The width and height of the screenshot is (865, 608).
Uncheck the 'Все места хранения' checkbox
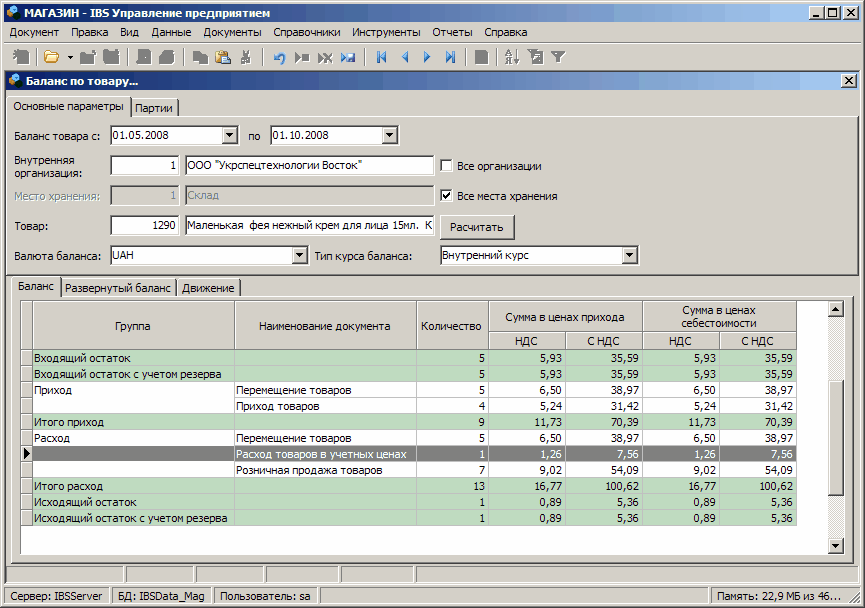[447, 196]
